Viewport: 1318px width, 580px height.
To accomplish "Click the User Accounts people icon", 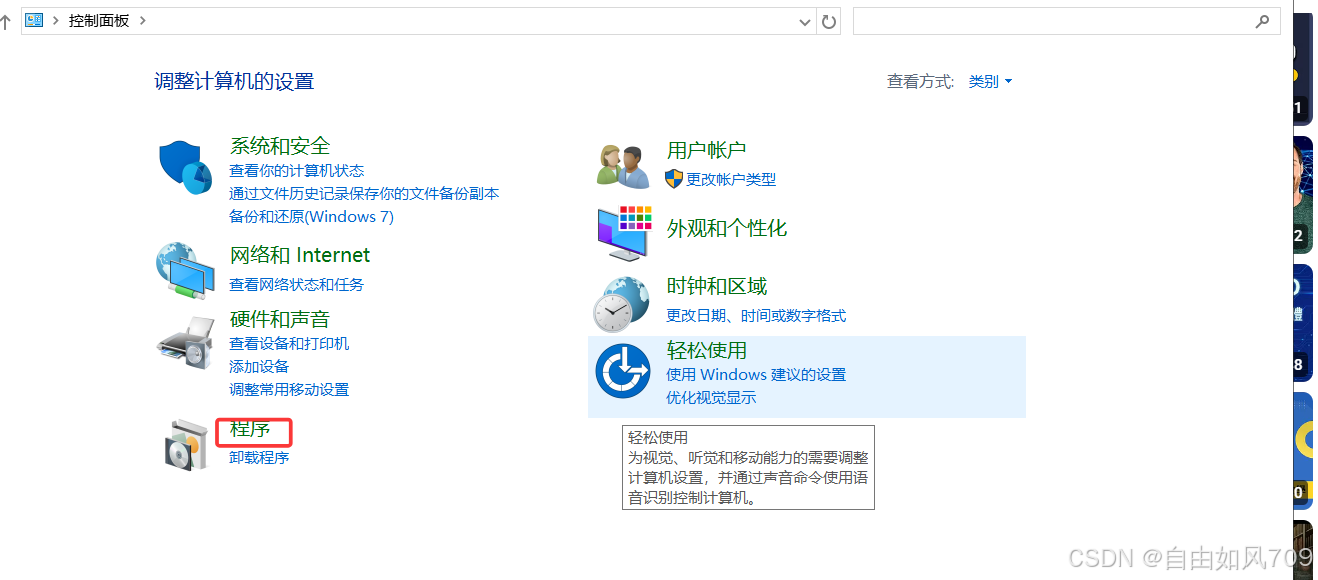I will [623, 166].
